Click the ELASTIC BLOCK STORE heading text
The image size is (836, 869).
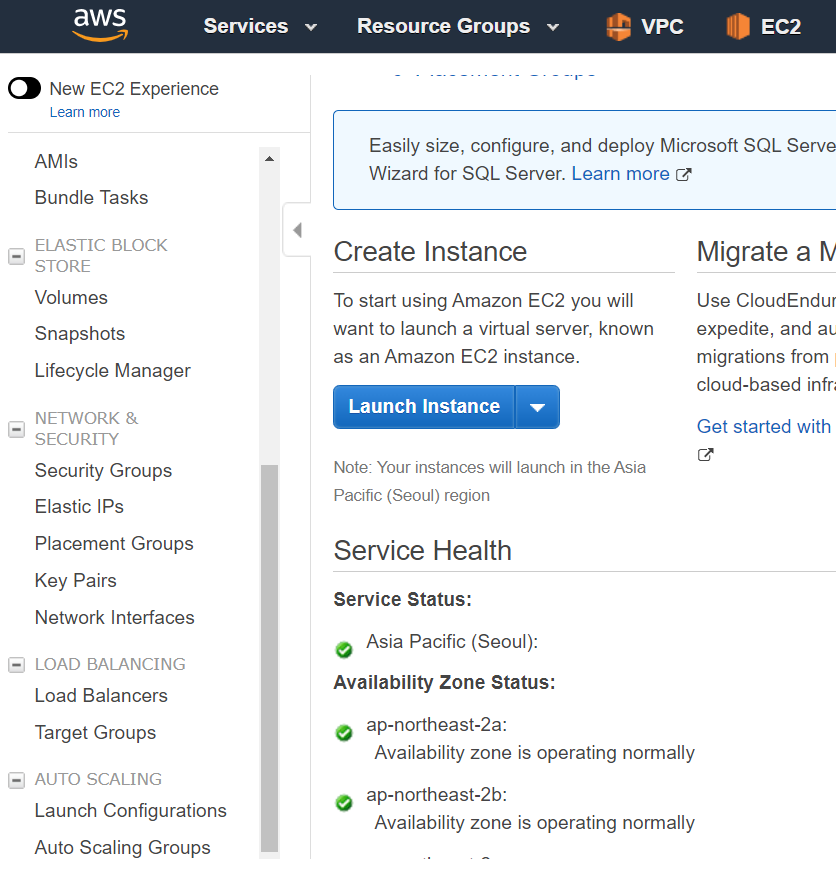(101, 255)
